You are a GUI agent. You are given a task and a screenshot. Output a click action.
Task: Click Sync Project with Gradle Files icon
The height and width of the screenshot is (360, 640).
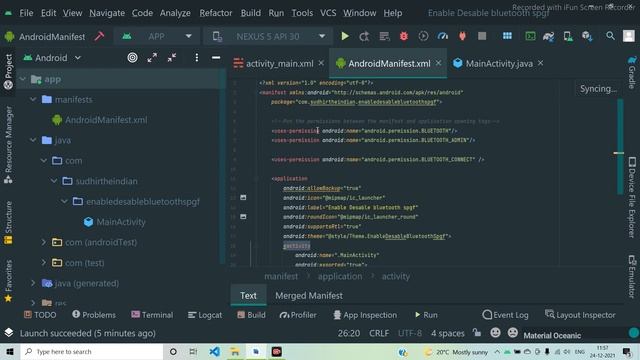click(x=549, y=36)
